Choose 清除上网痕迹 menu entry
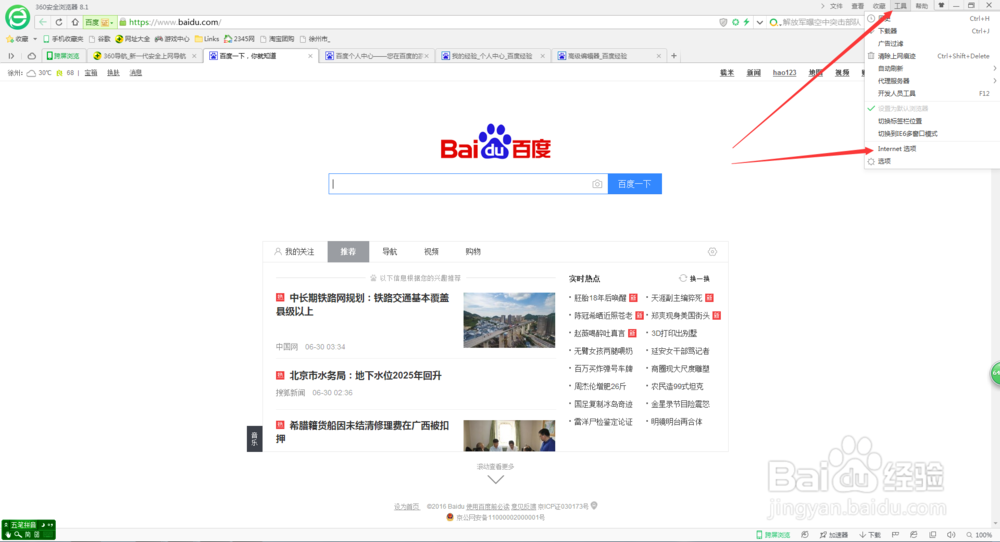Viewport: 1000px width, 542px height. pos(932,56)
